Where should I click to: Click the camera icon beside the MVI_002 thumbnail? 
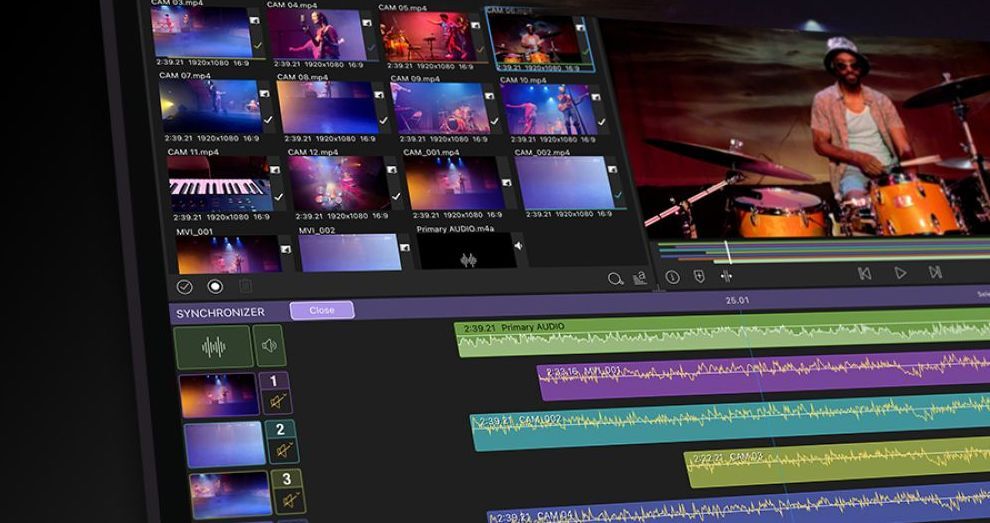point(405,247)
